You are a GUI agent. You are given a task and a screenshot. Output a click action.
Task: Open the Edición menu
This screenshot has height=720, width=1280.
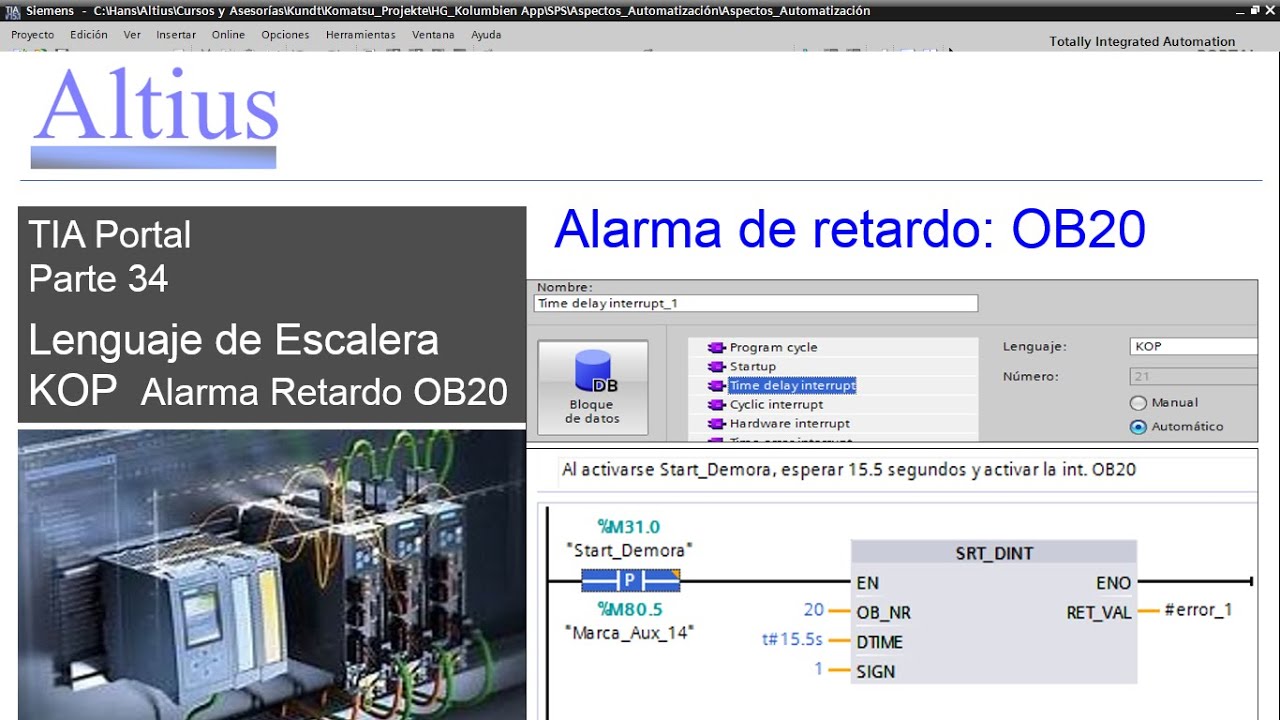coord(89,34)
